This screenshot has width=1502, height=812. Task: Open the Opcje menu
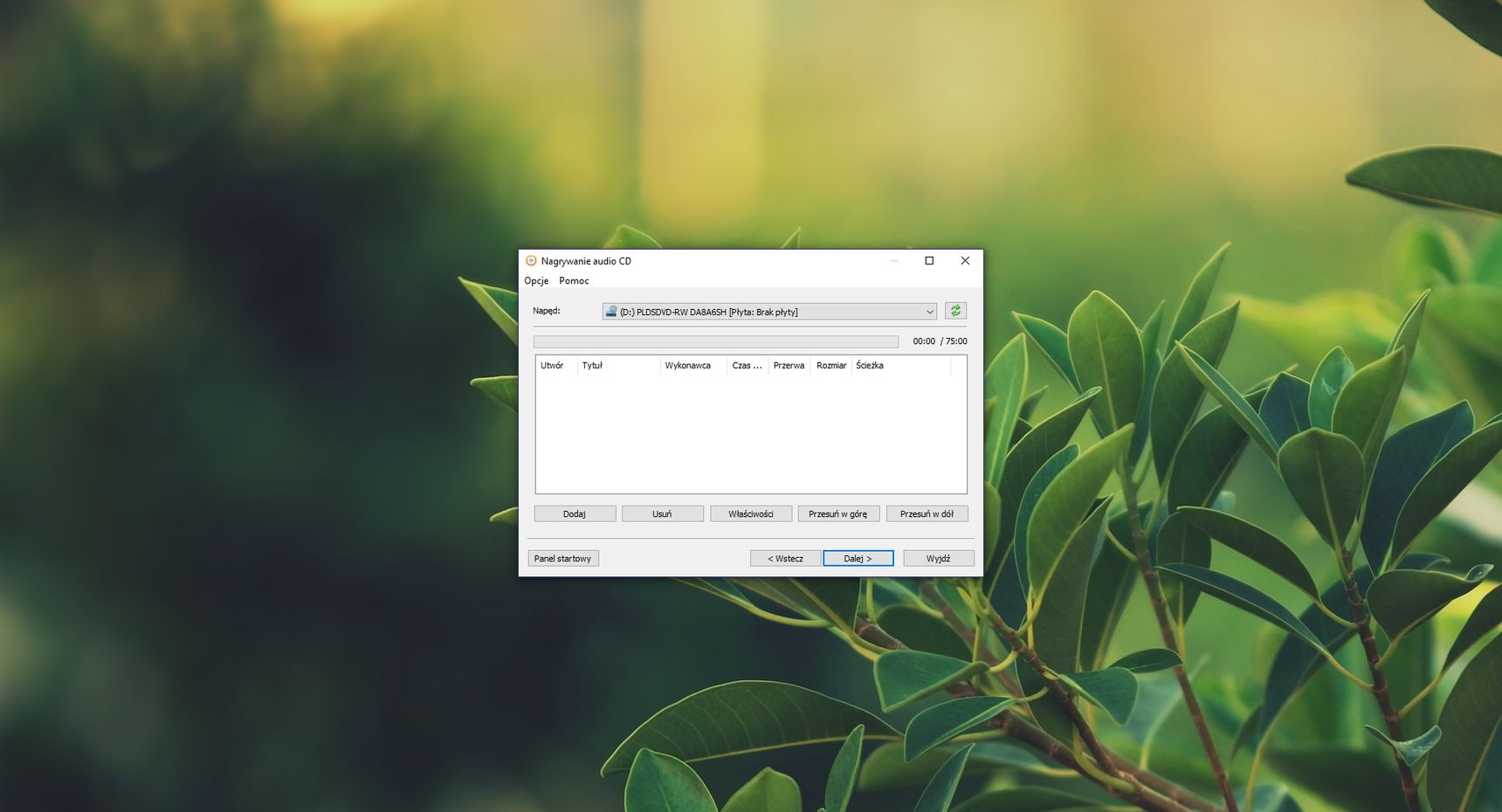pos(536,280)
